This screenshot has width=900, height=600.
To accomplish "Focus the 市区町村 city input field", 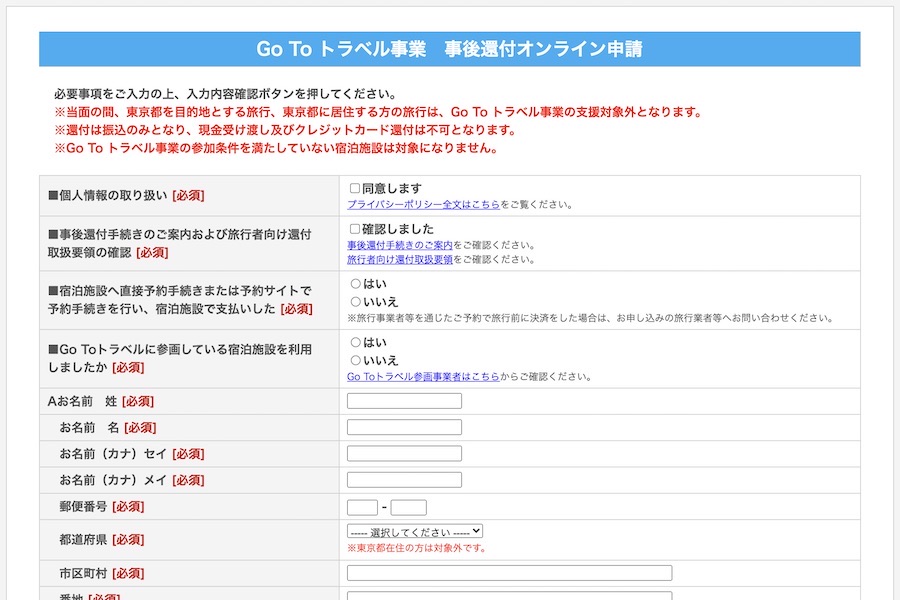I will [x=509, y=573].
